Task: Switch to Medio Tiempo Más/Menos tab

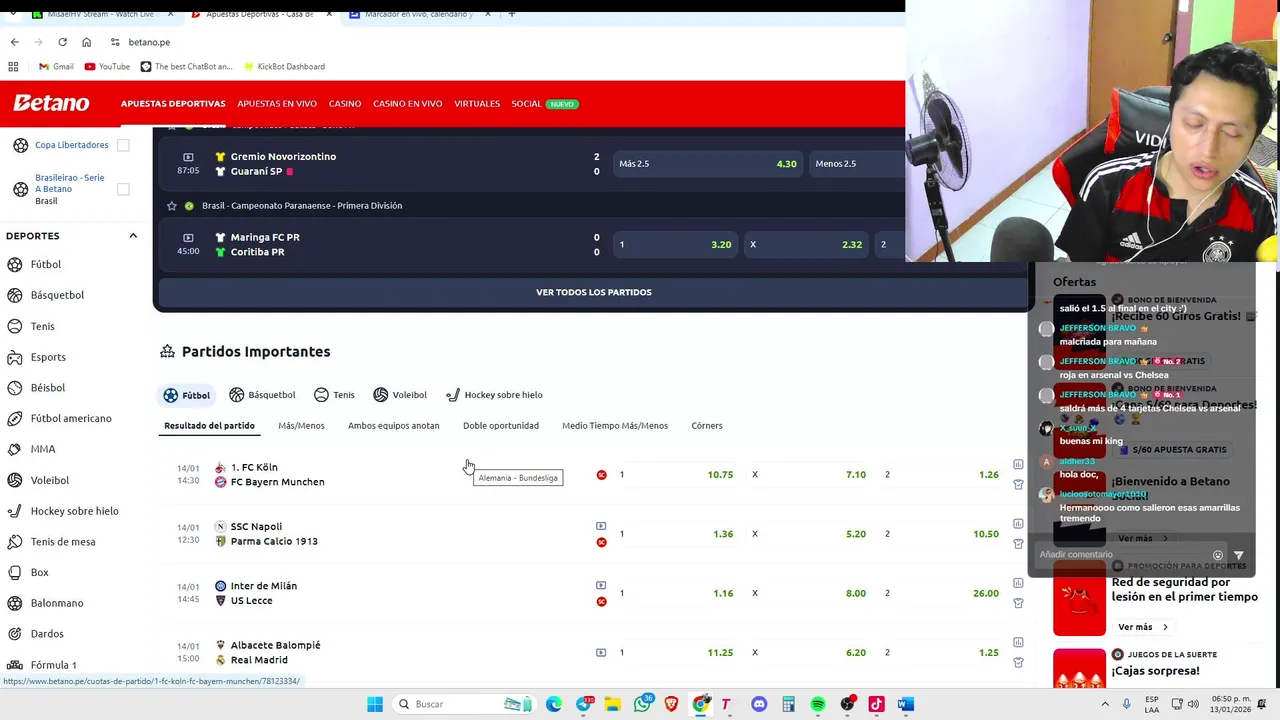Action: click(x=615, y=426)
